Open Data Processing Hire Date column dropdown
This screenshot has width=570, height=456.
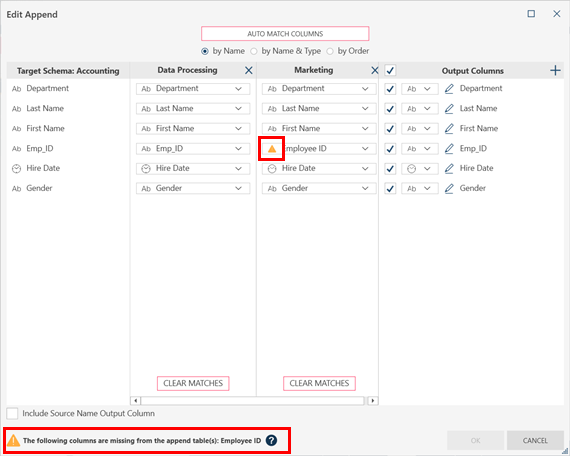193,168
